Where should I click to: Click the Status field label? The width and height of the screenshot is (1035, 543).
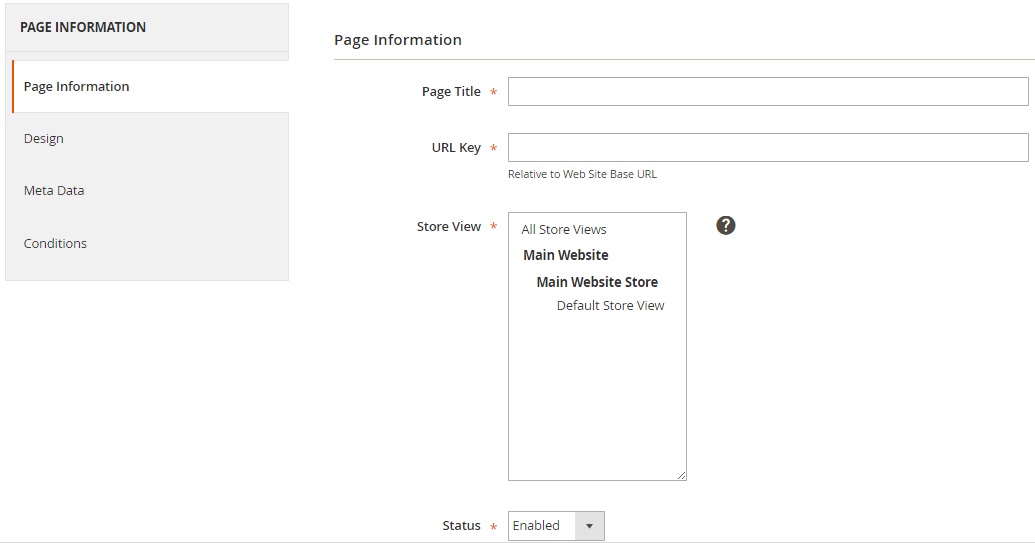pyautogui.click(x=461, y=526)
